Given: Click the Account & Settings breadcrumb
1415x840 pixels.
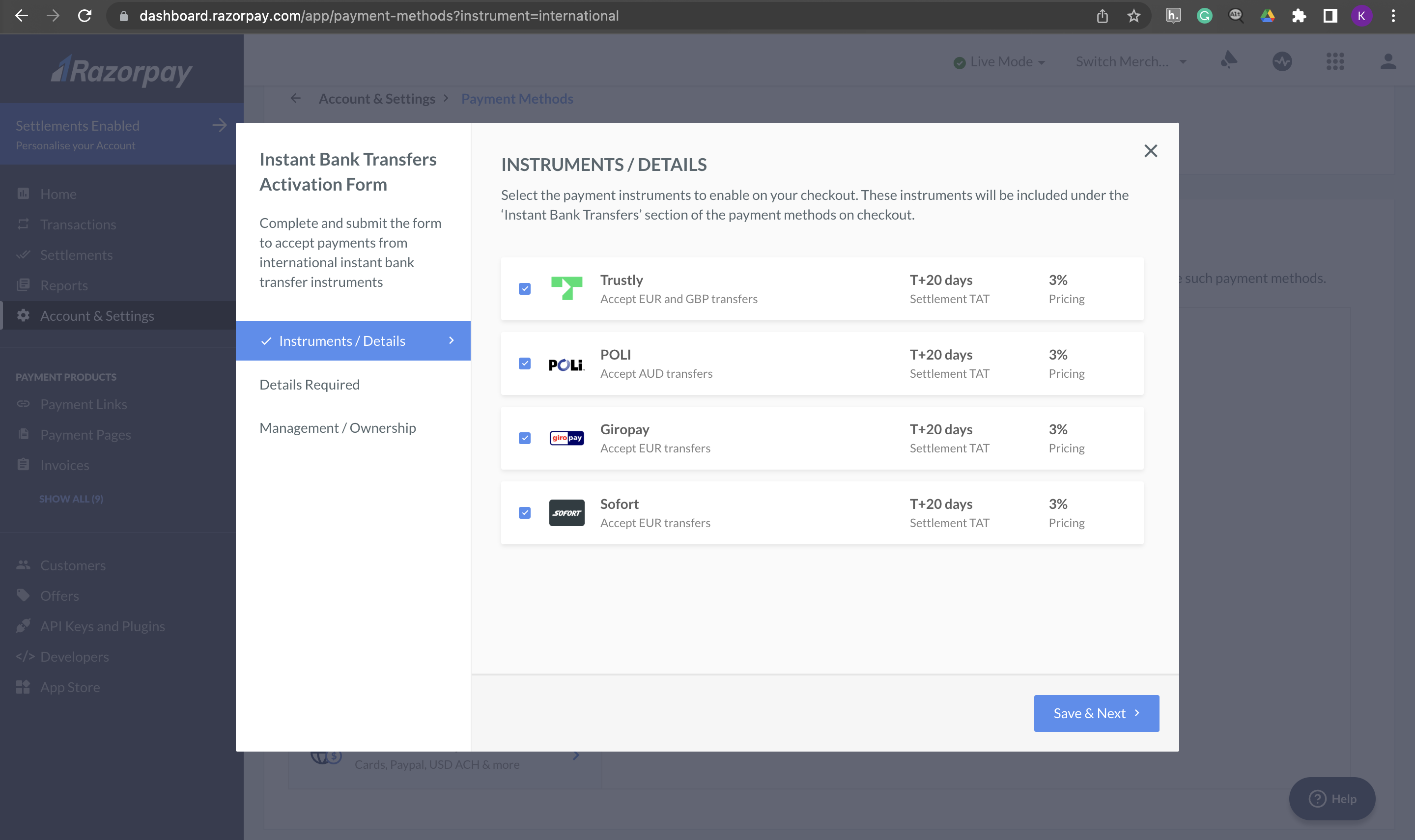Looking at the screenshot, I should (x=377, y=98).
